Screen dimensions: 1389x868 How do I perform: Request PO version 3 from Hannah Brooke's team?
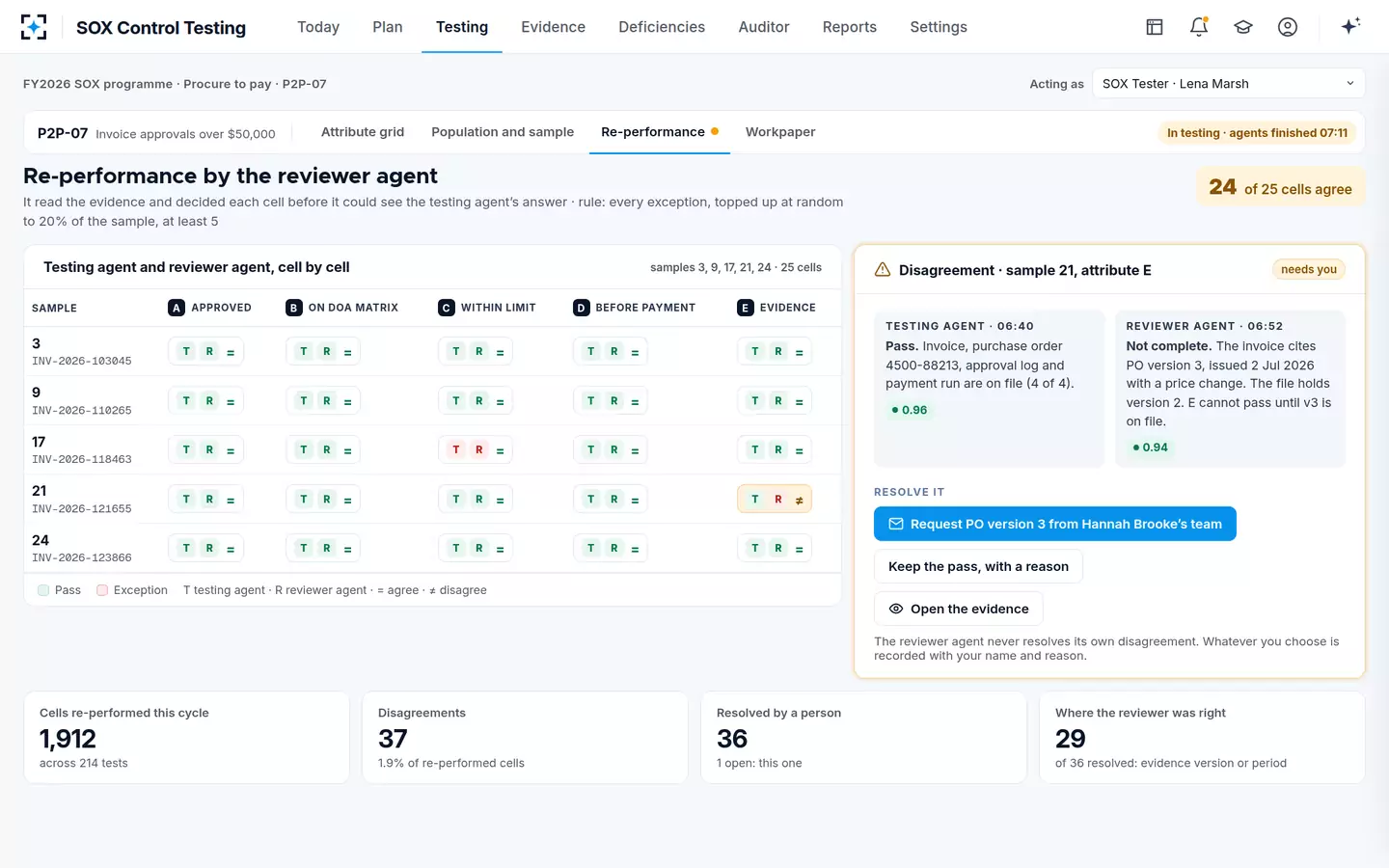(1055, 524)
